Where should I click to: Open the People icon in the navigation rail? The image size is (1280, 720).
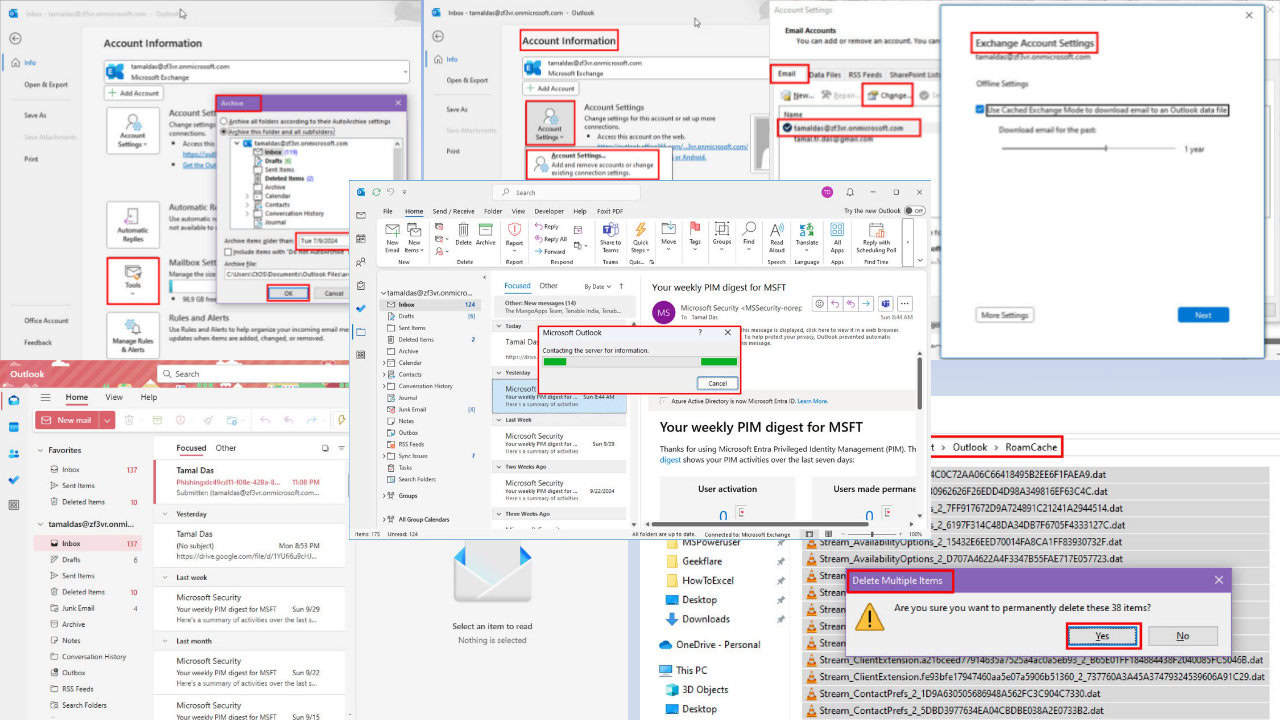pyautogui.click(x=361, y=263)
